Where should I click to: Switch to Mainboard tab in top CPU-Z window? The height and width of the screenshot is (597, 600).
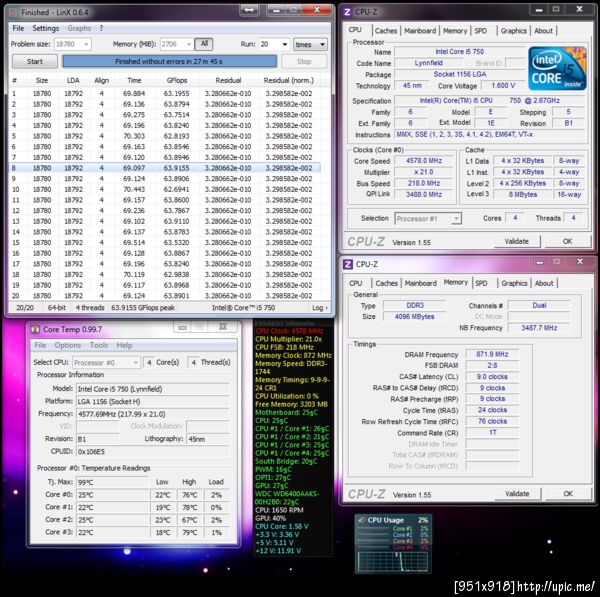[x=420, y=31]
